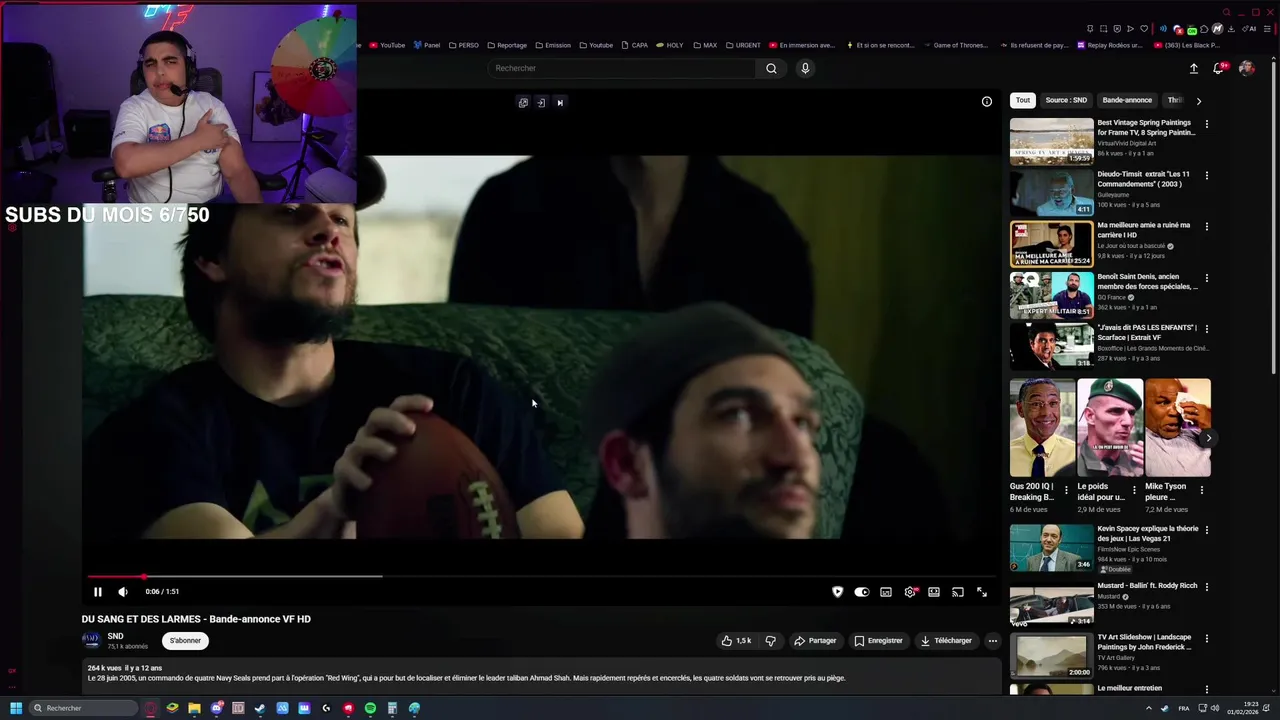Click the shield icon in player controls
This screenshot has width=1280, height=720.
(x=838, y=592)
